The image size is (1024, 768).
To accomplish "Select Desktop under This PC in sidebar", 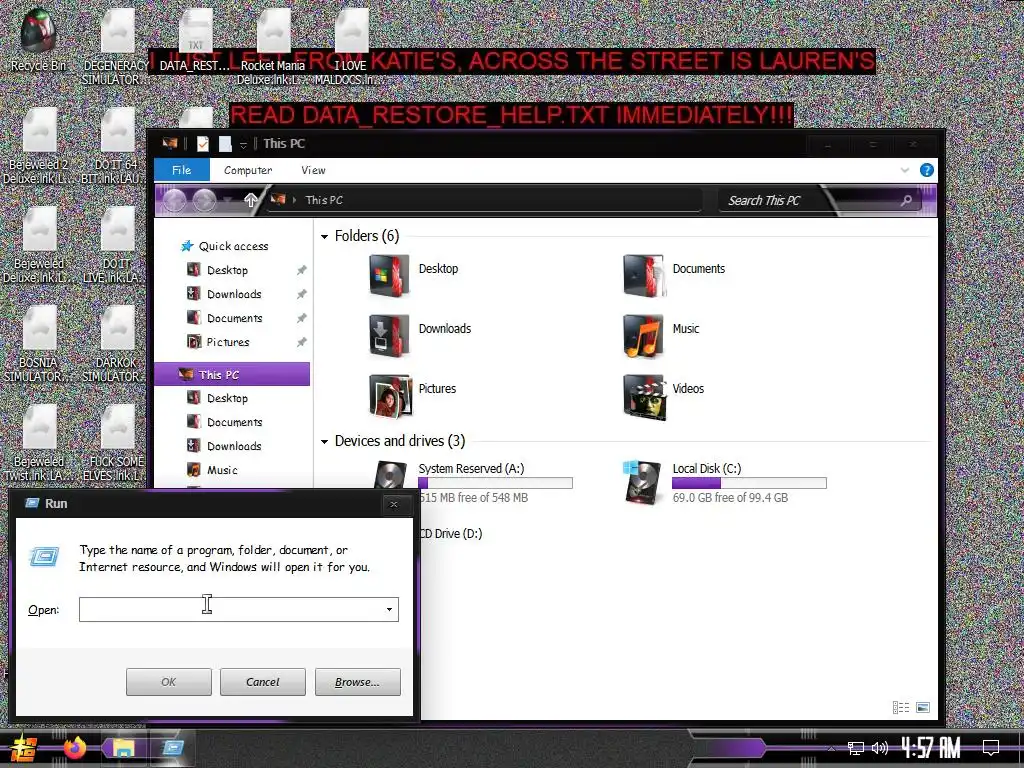I will click(x=227, y=398).
